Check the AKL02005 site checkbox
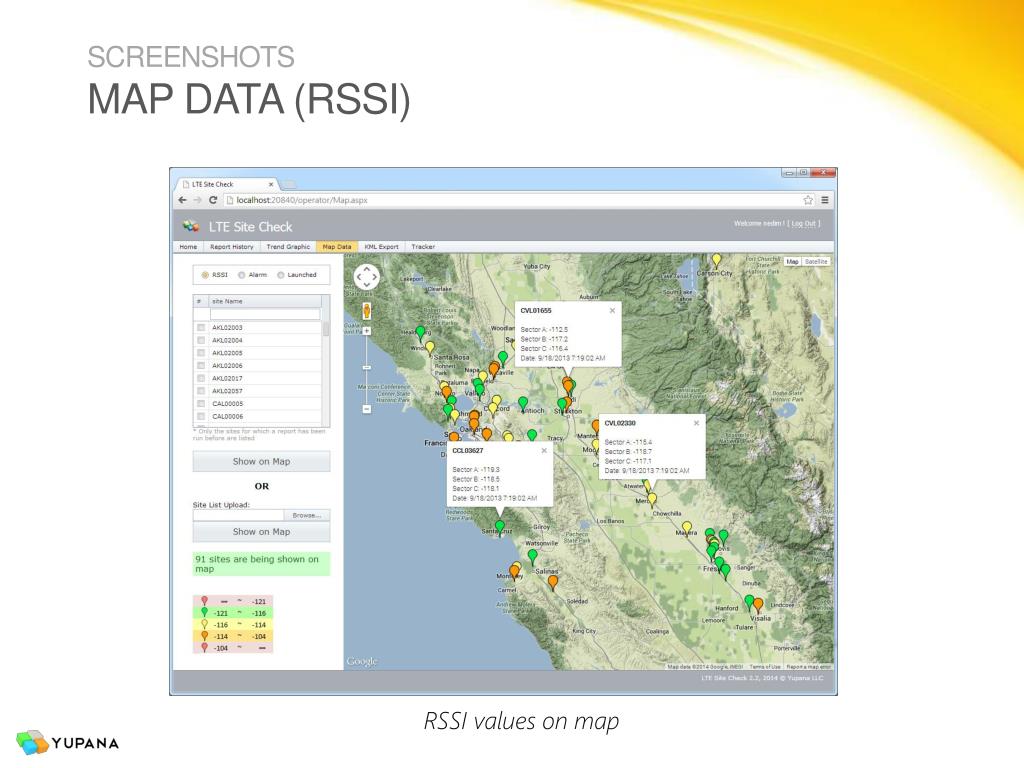Image resolution: width=1024 pixels, height=768 pixels. (201, 353)
